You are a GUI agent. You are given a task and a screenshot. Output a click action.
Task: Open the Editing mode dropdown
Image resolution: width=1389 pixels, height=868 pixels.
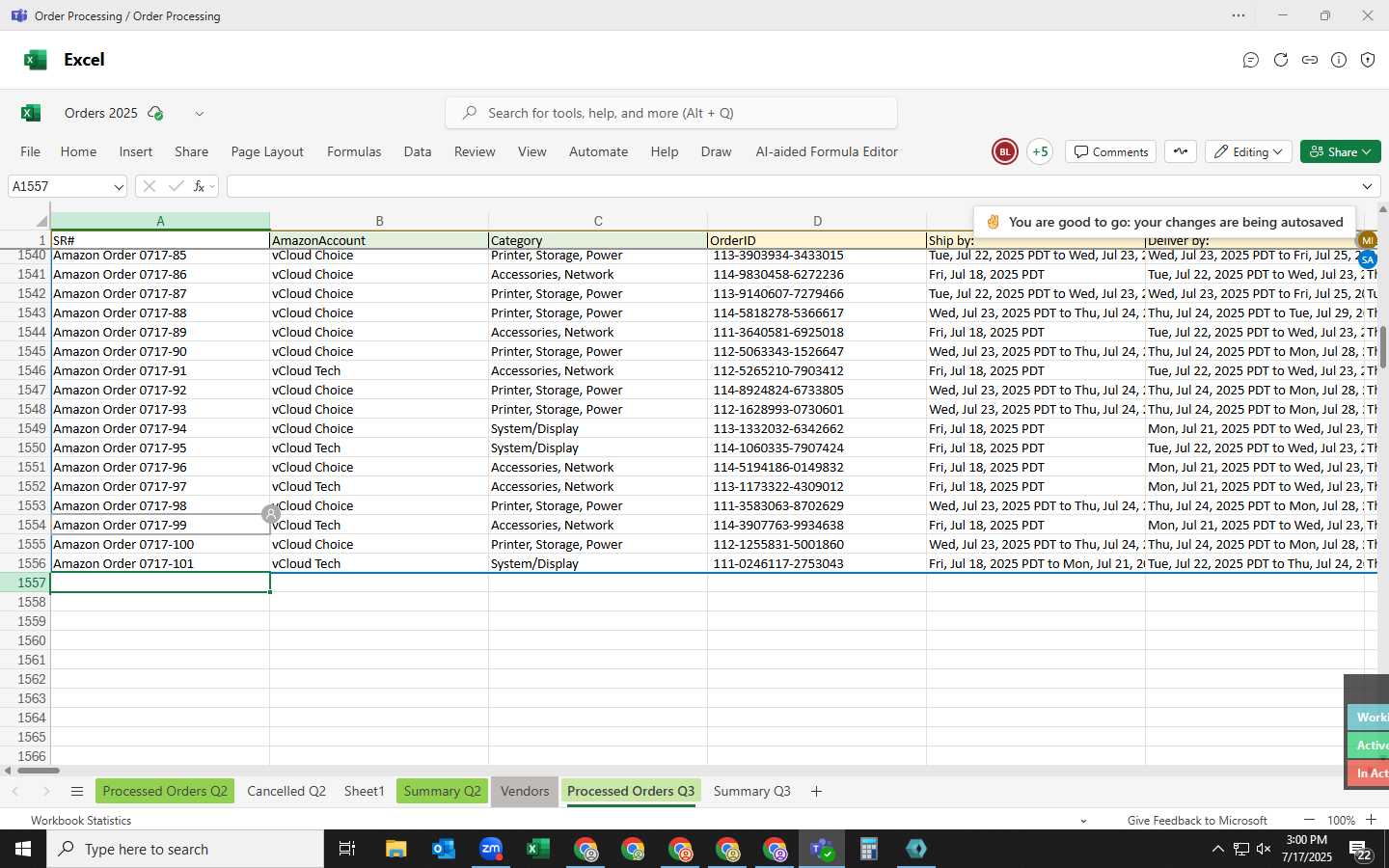1248,151
